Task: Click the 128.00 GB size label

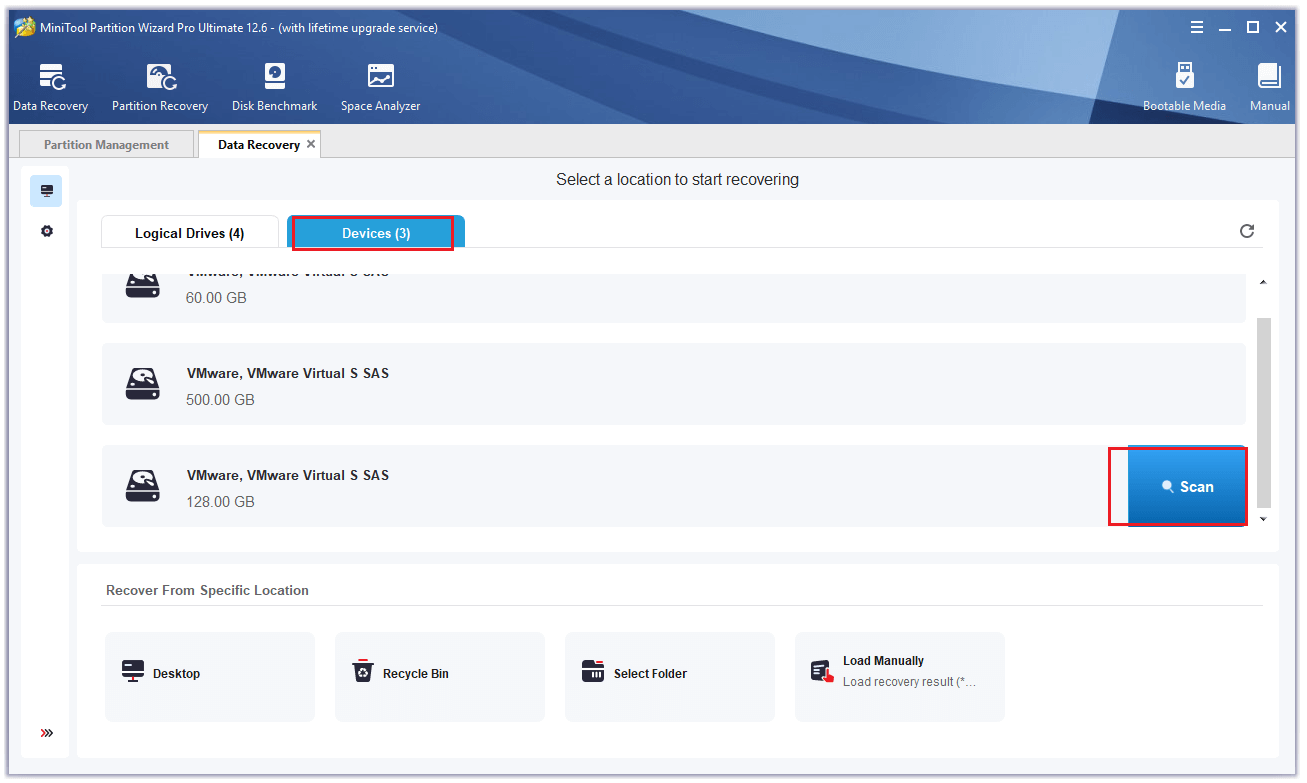Action: [x=220, y=502]
